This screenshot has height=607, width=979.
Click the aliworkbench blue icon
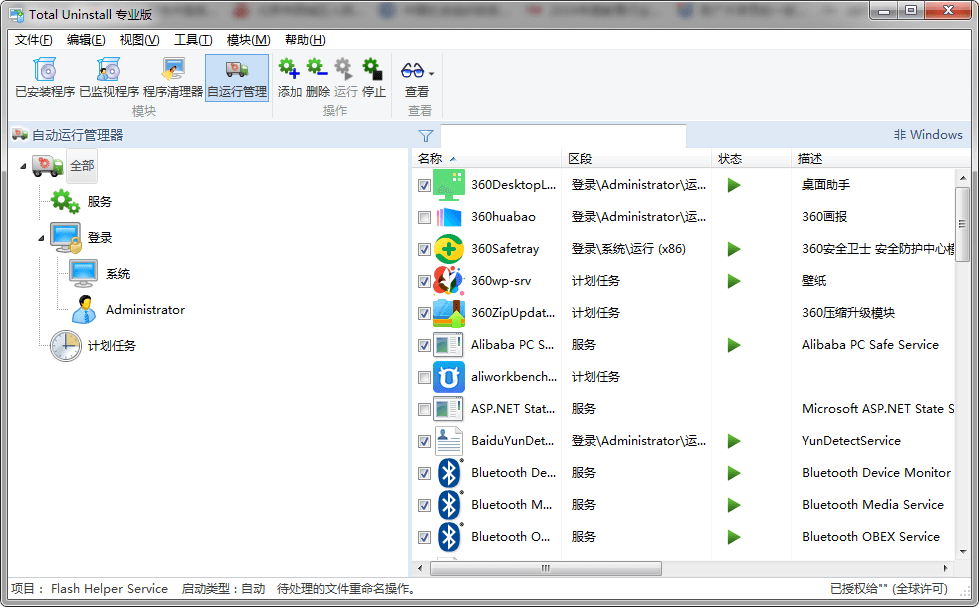coord(448,377)
